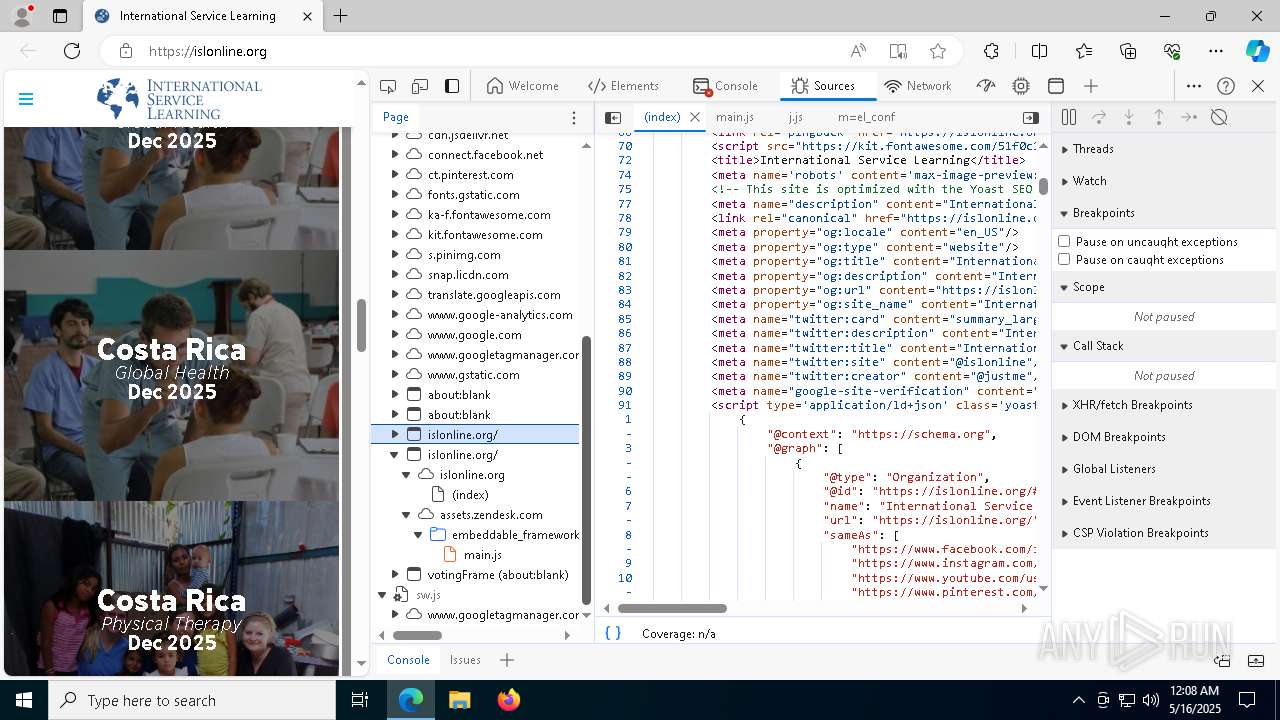Viewport: 1280px width, 720px height.
Task: Open the Performance tool icon
Action: pos(986,86)
